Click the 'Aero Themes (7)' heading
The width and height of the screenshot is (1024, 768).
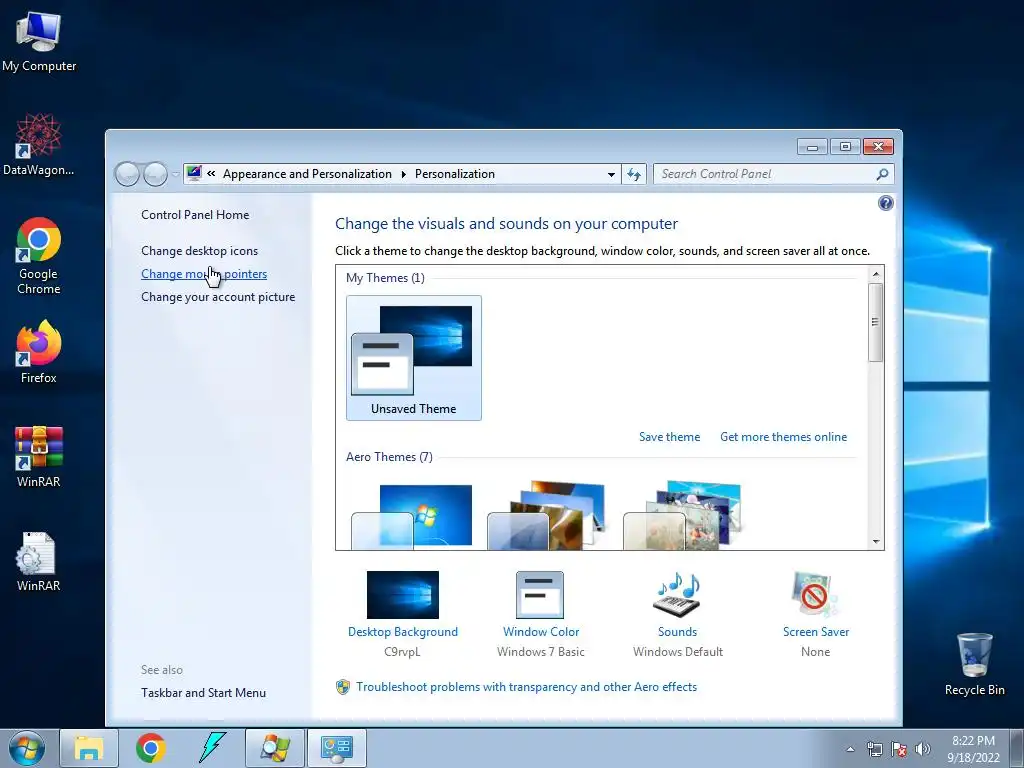pos(389,456)
